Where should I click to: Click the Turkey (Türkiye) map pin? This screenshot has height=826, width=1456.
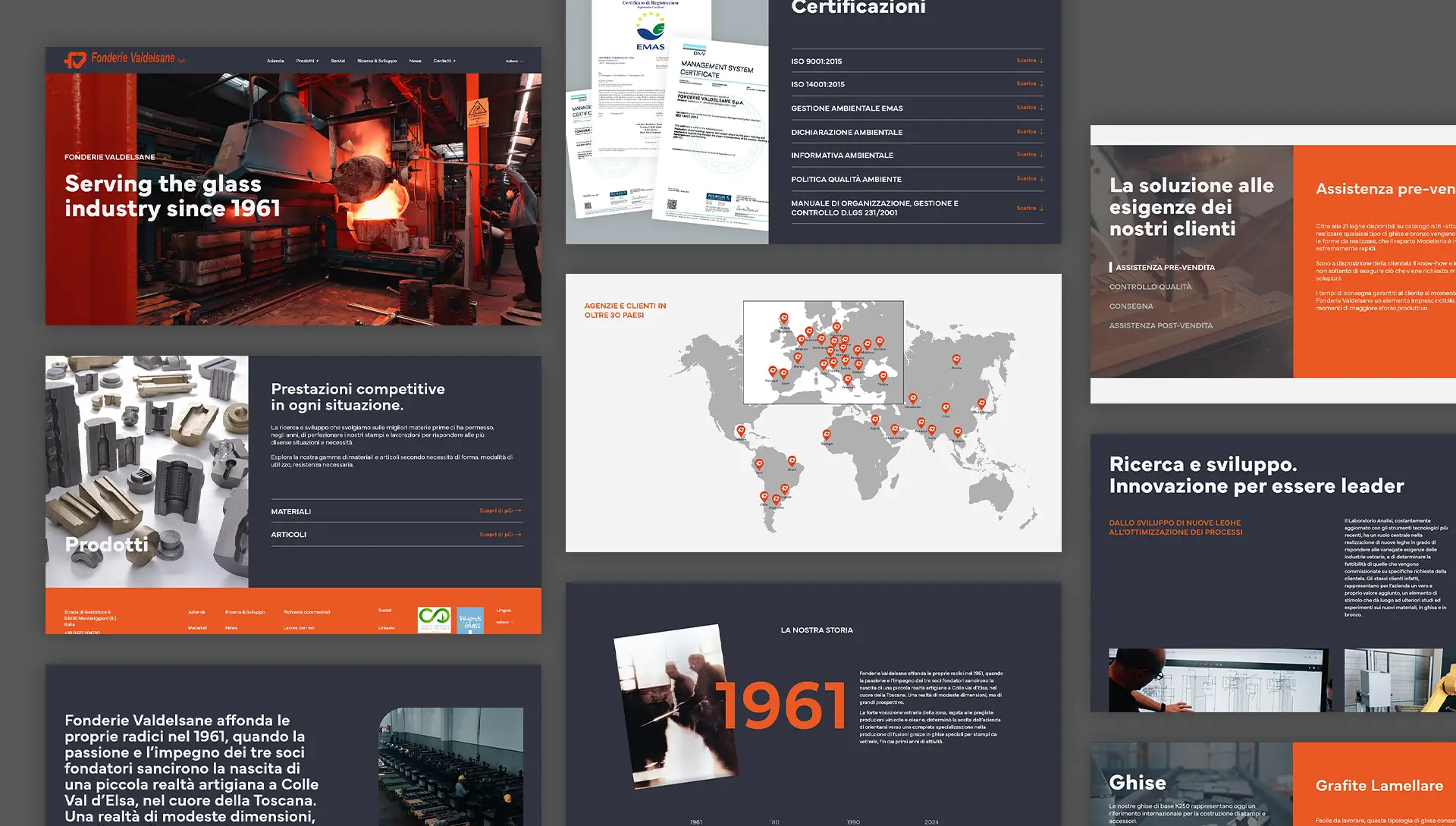[x=883, y=376]
